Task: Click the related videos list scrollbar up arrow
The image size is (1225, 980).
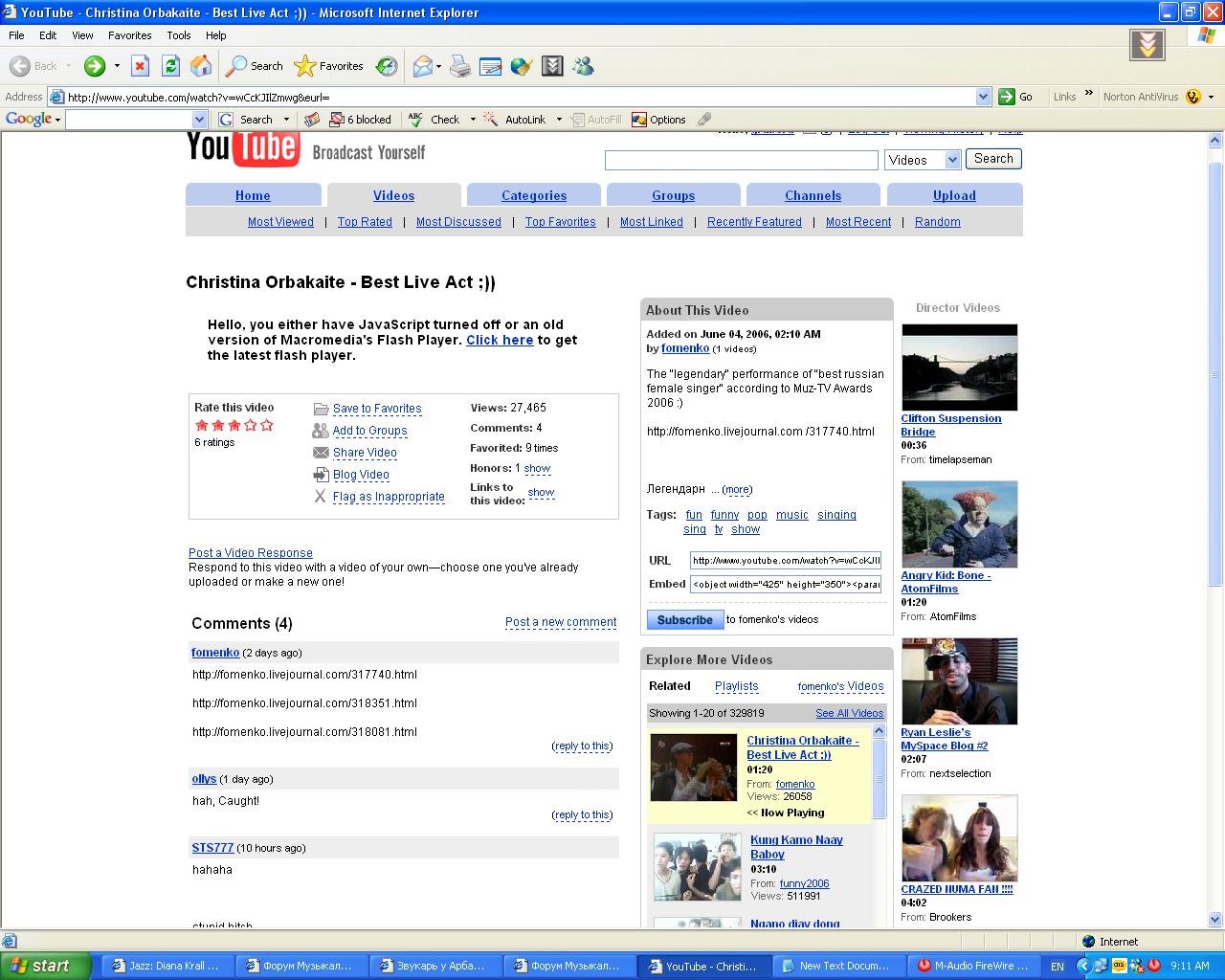Action: point(880,731)
